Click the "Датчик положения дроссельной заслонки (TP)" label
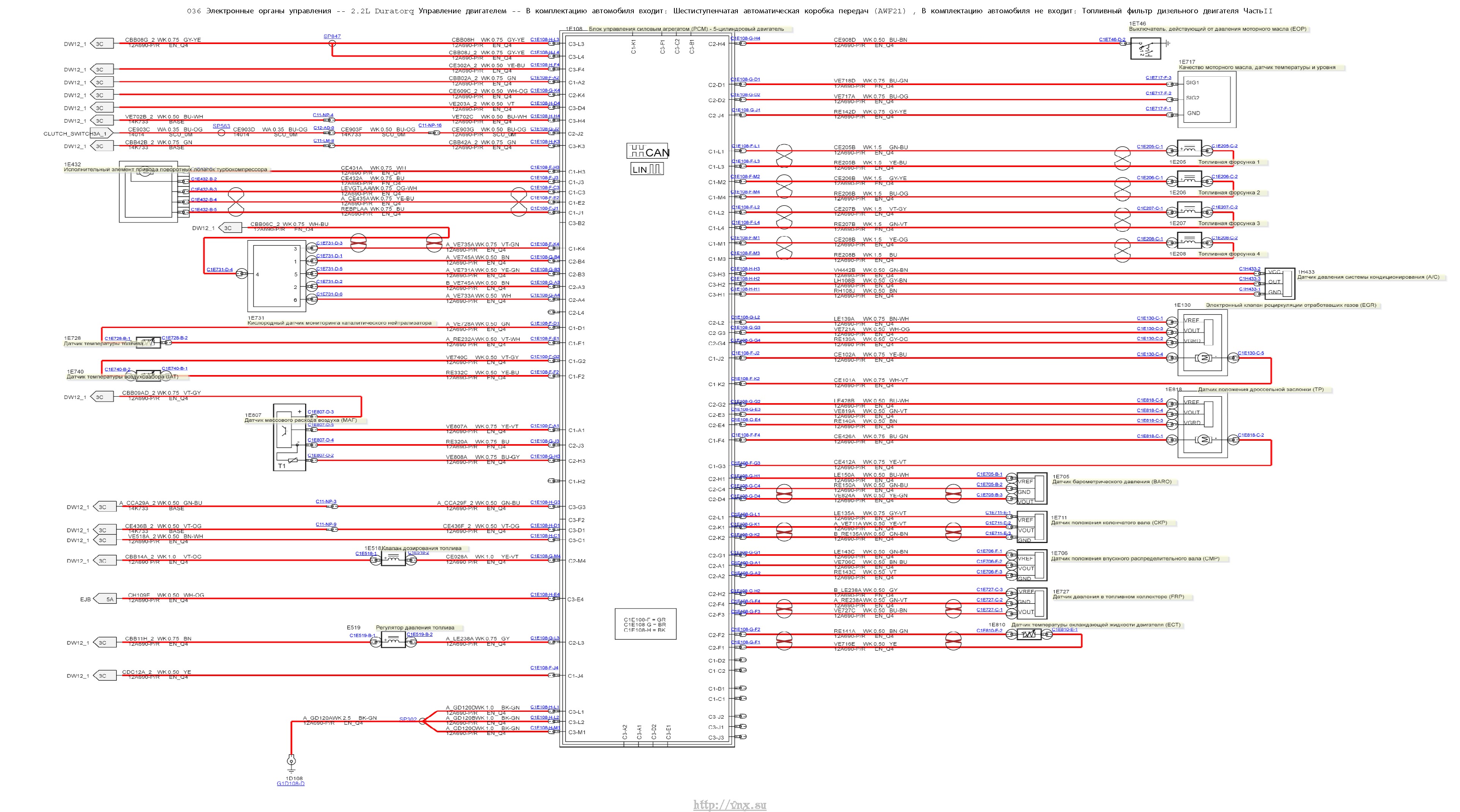 1261,389
